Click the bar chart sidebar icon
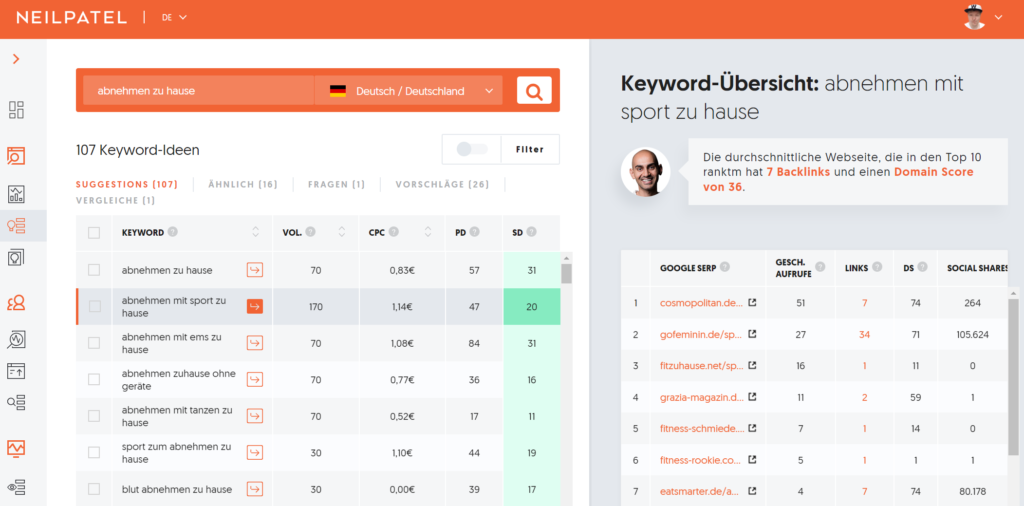The image size is (1024, 506). (x=16, y=194)
